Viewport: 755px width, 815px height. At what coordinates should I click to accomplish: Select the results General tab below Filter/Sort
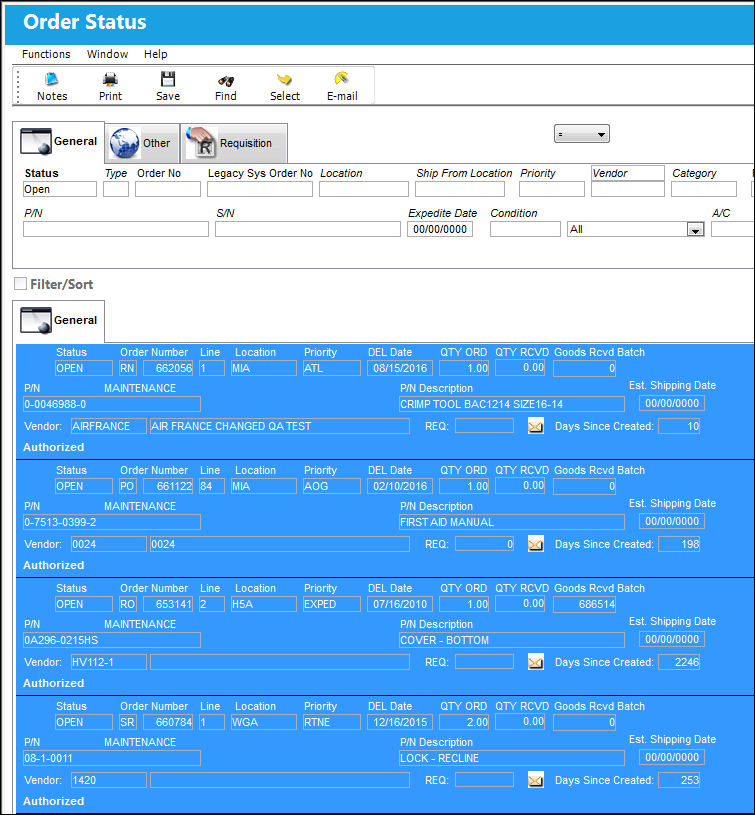(x=58, y=320)
